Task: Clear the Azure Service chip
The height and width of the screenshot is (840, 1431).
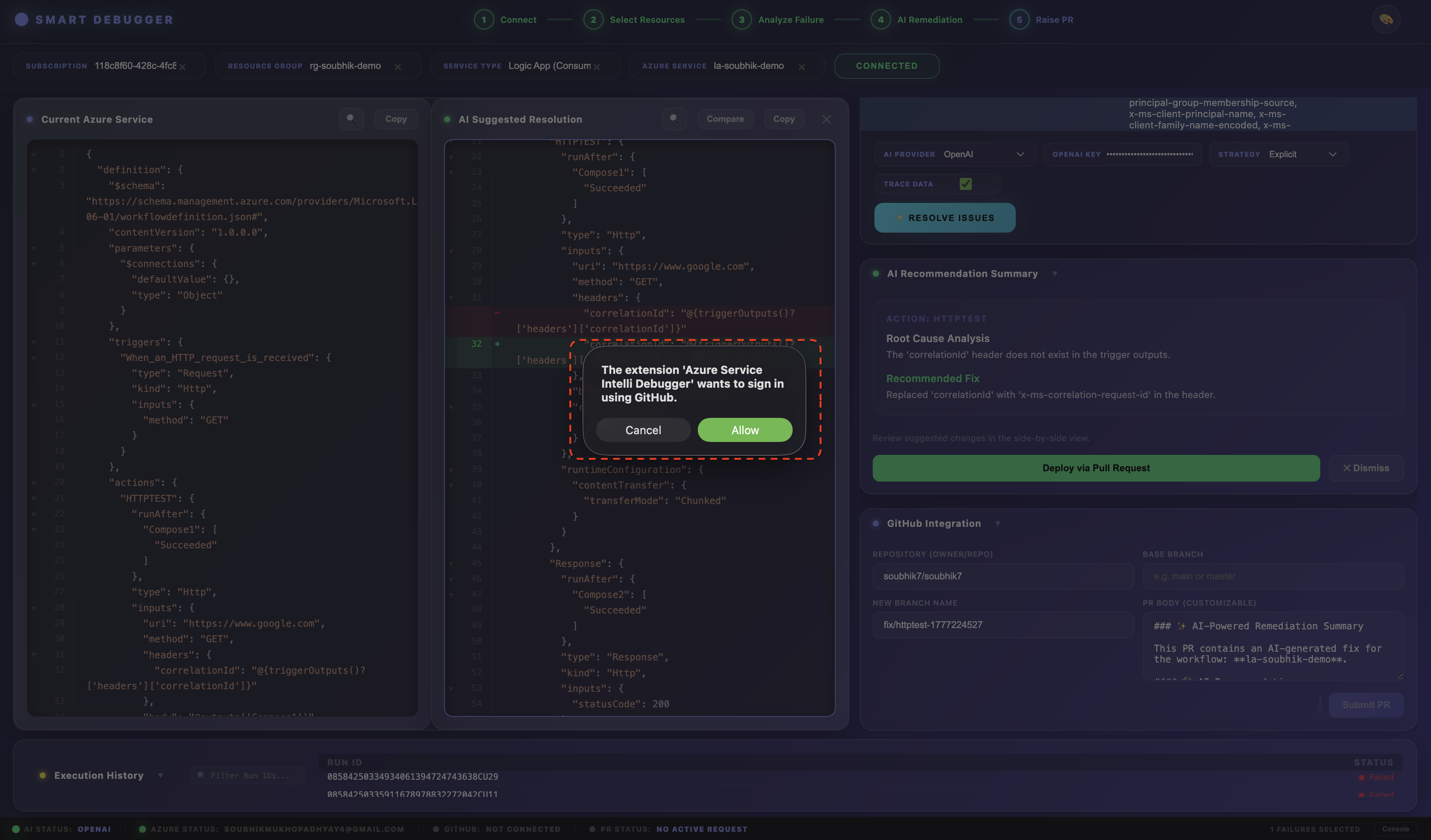Action: pos(801,67)
